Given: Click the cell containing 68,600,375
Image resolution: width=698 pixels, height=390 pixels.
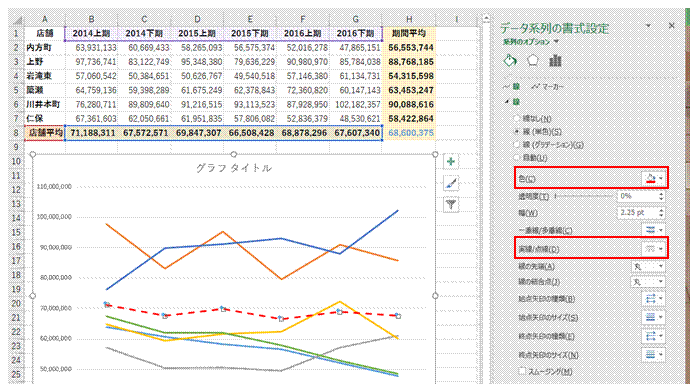Looking at the screenshot, I should click(x=409, y=133).
